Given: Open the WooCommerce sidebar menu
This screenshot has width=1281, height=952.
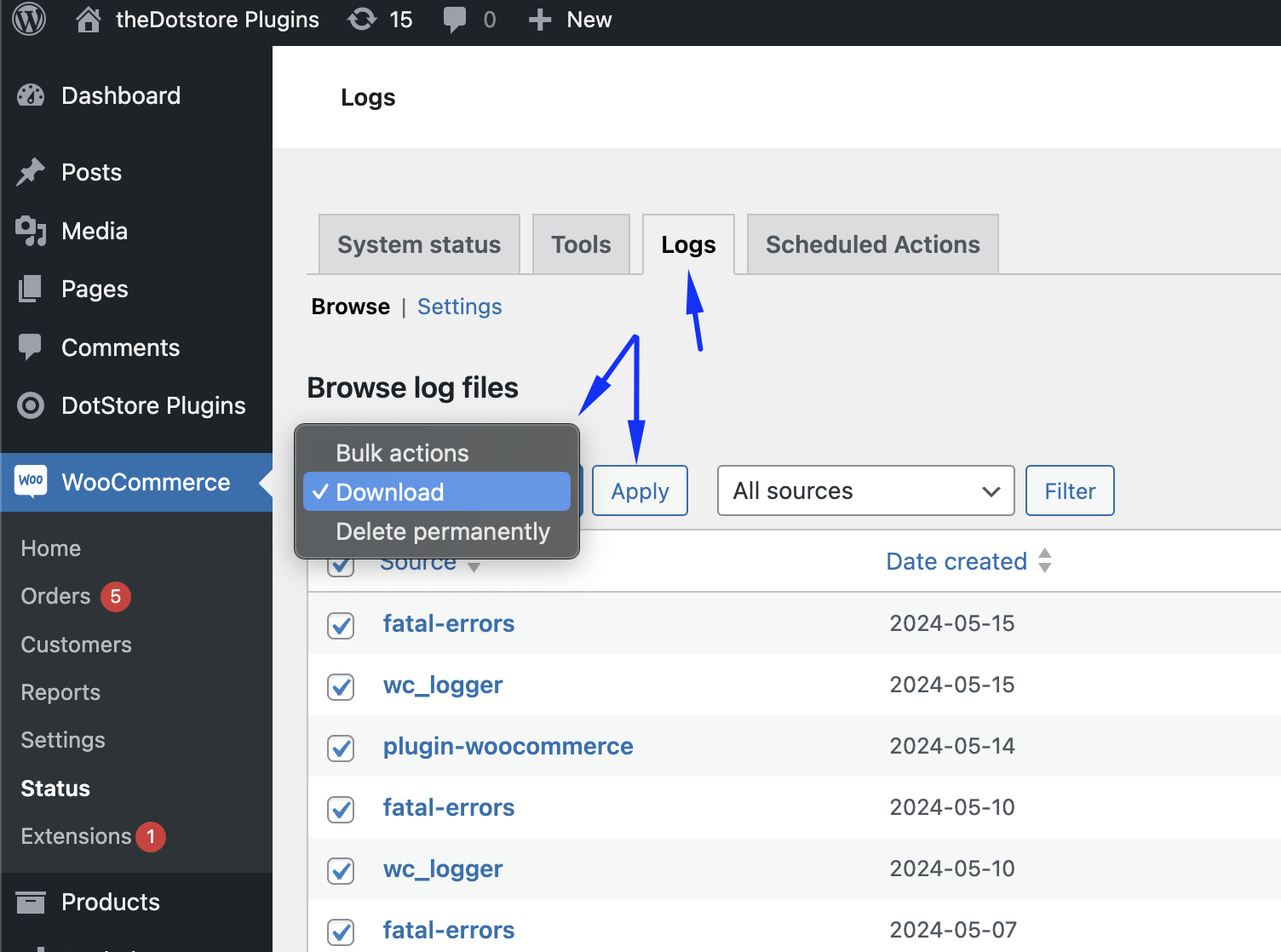Looking at the screenshot, I should tap(136, 482).
